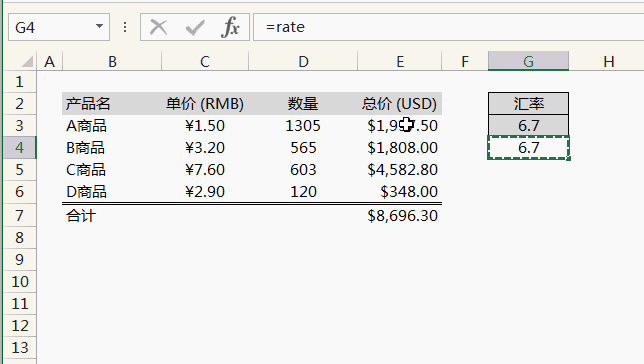Select price cell ¥1.50
Screen dimensions: 644x364
[x=205, y=125]
